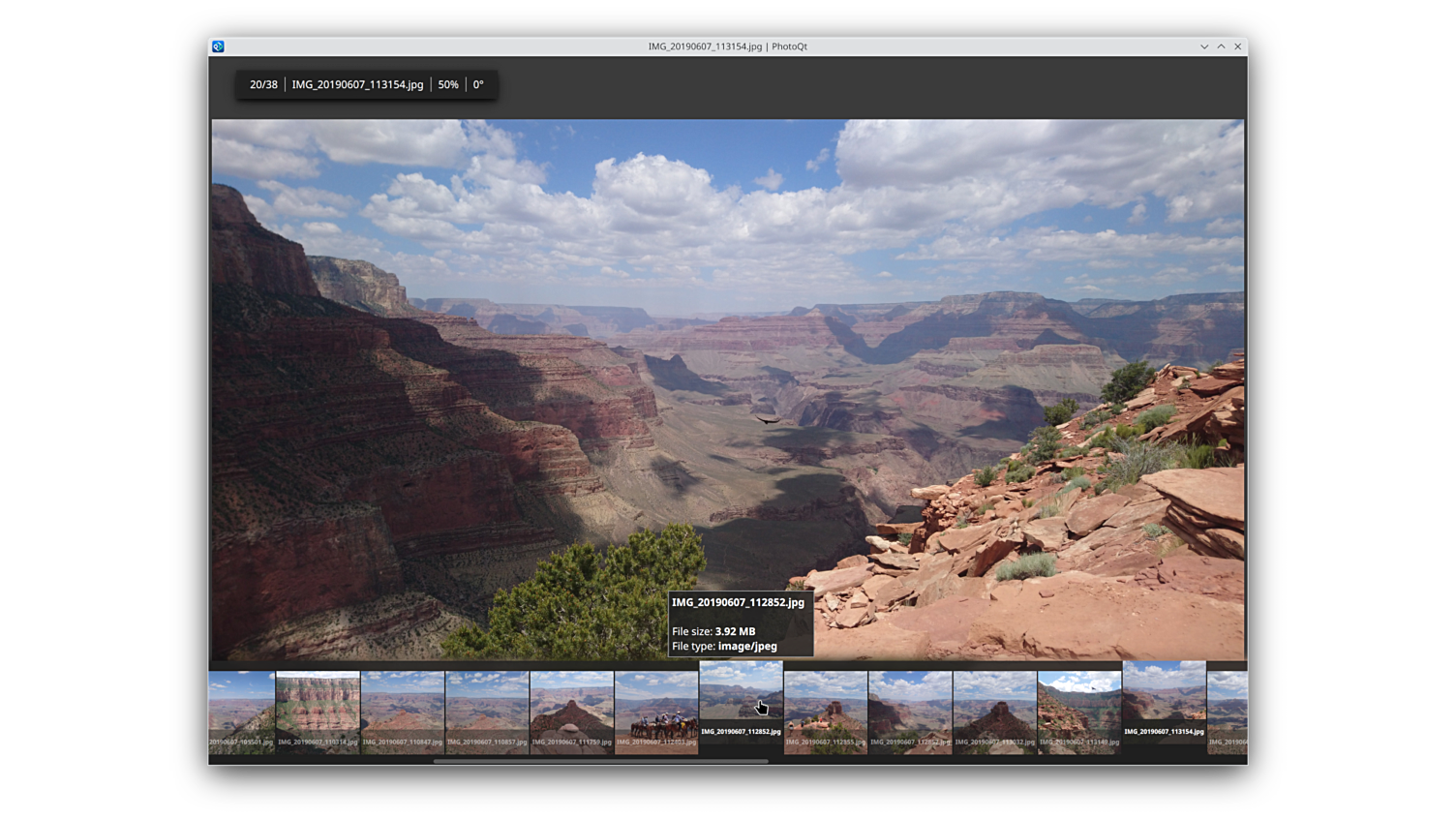
Task: Click the 50% zoom level indicator
Action: tap(448, 85)
